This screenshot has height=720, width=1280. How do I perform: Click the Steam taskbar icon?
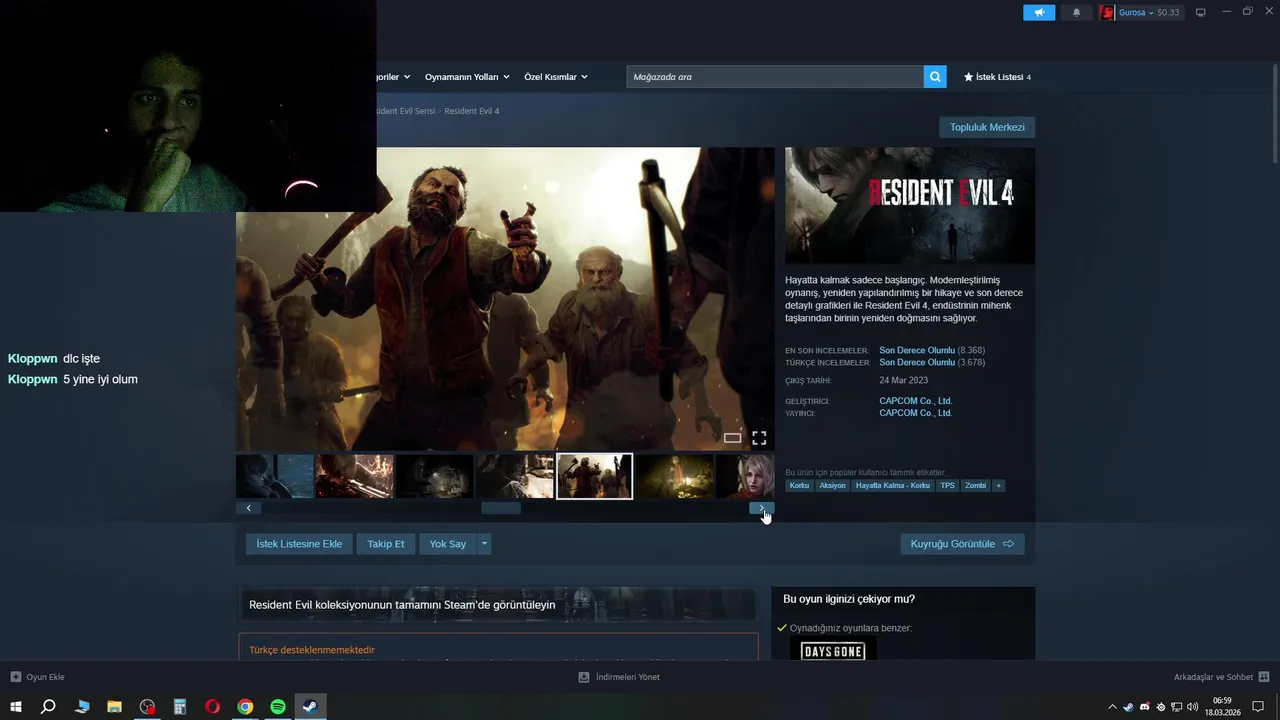[x=311, y=707]
